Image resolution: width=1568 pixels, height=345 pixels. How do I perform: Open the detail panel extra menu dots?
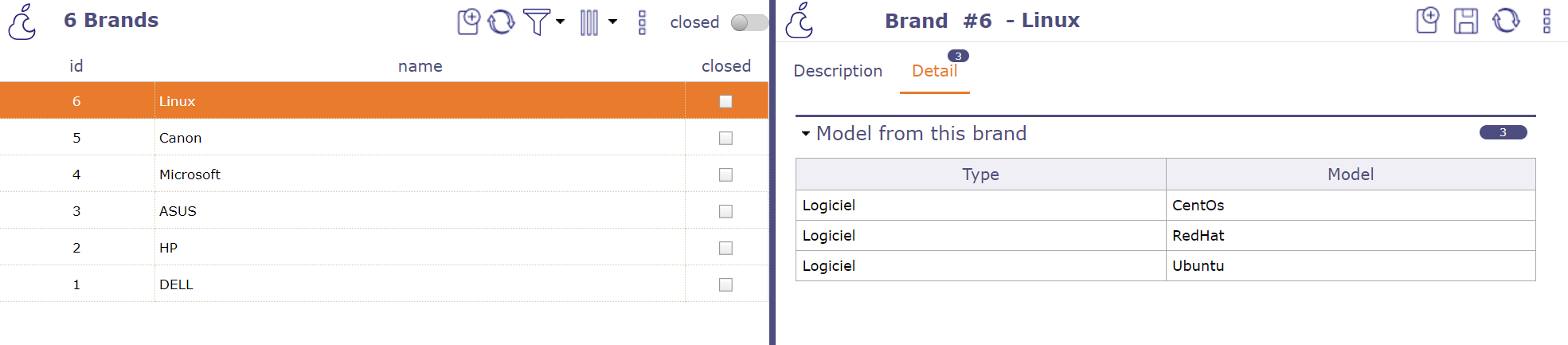1546,21
